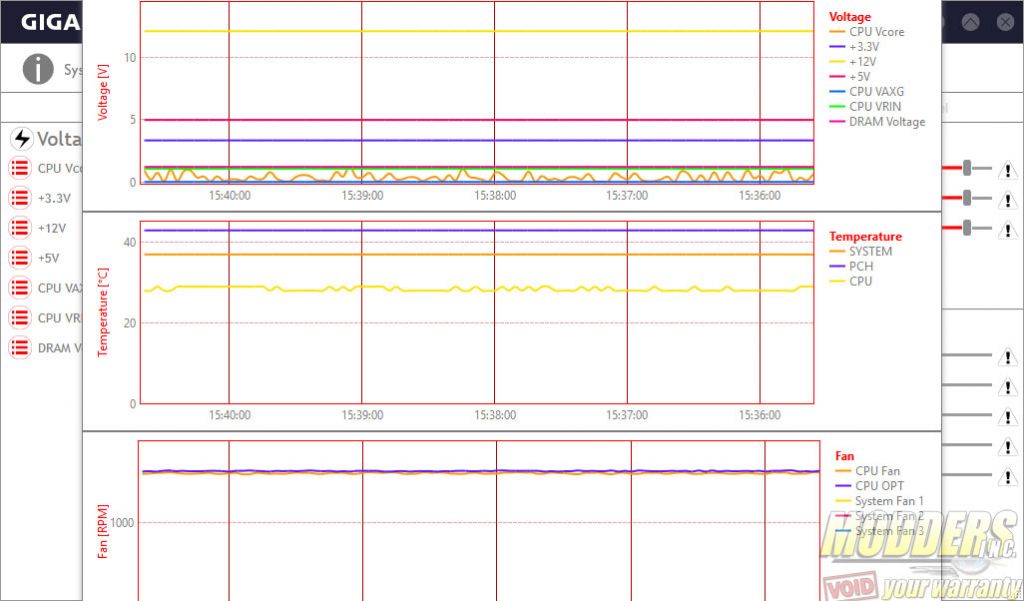Select CPU Vcore in the Voltage legend

[x=867, y=31]
